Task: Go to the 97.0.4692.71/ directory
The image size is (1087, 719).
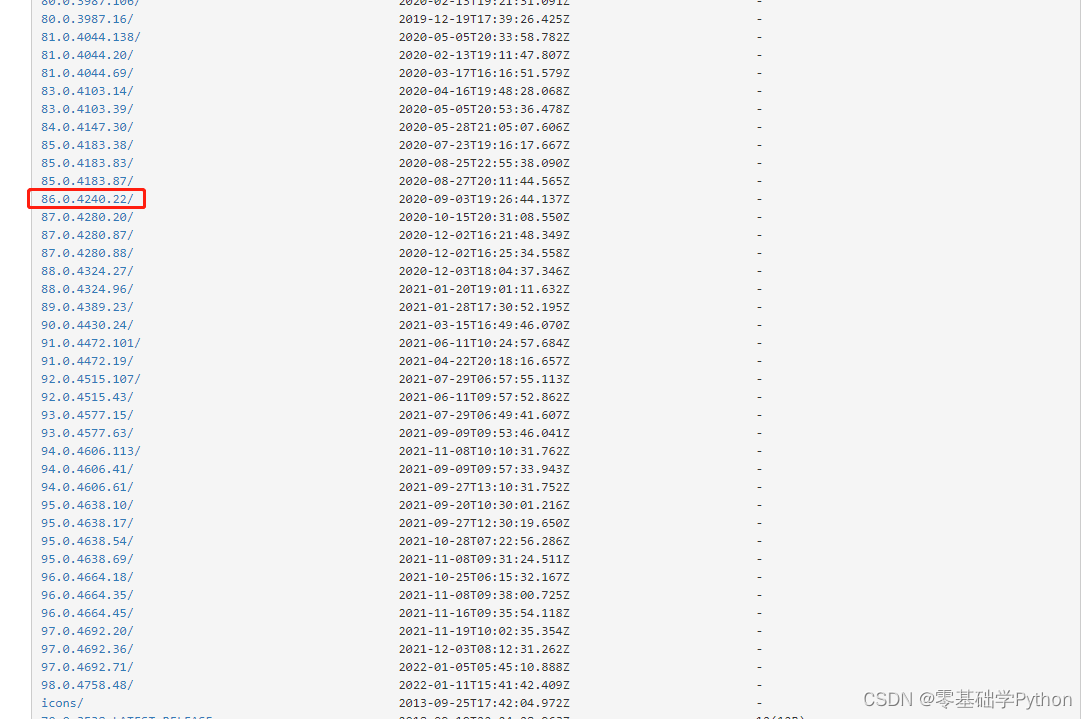Action: [87, 668]
